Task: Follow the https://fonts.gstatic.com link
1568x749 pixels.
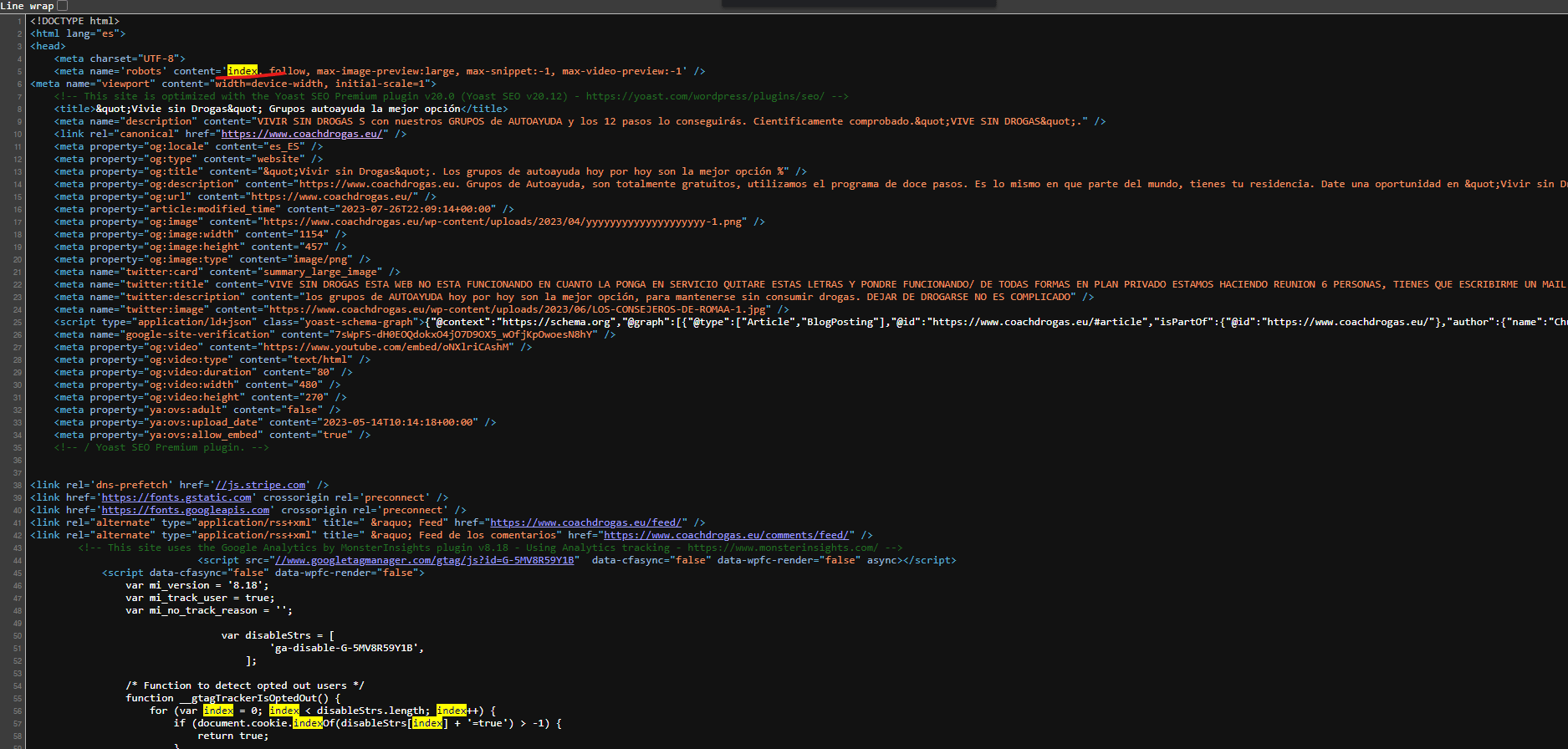Action: pos(176,497)
